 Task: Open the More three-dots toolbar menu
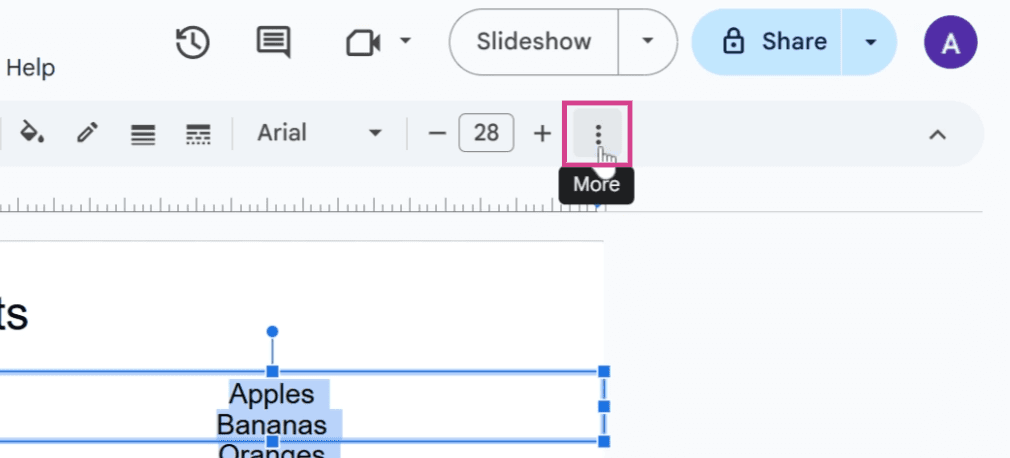[598, 133]
